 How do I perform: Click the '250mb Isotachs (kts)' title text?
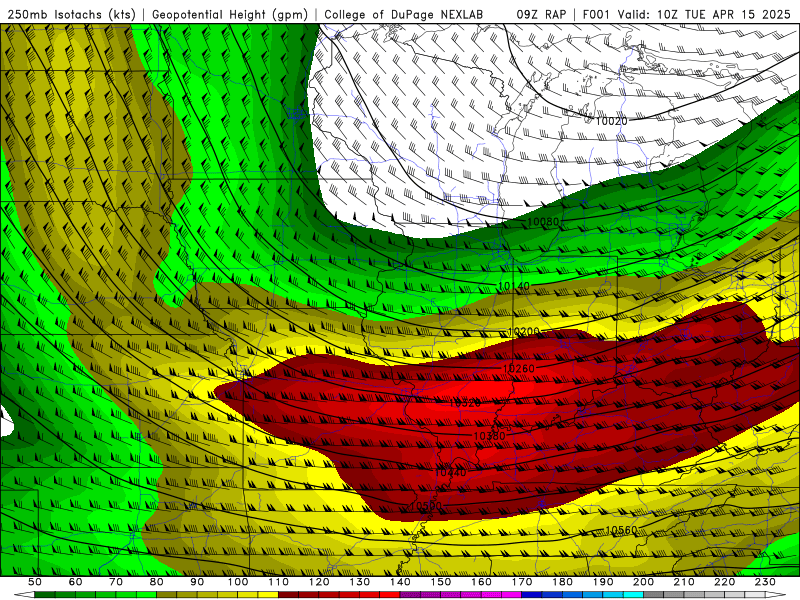pos(72,15)
